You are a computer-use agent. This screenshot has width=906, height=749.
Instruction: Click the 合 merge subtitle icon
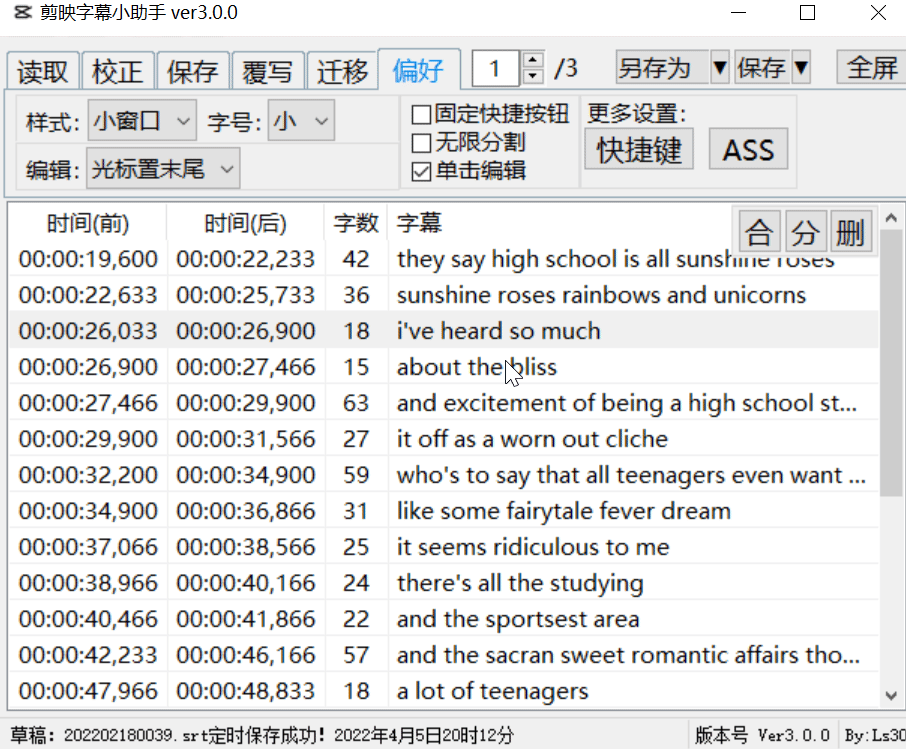(759, 230)
